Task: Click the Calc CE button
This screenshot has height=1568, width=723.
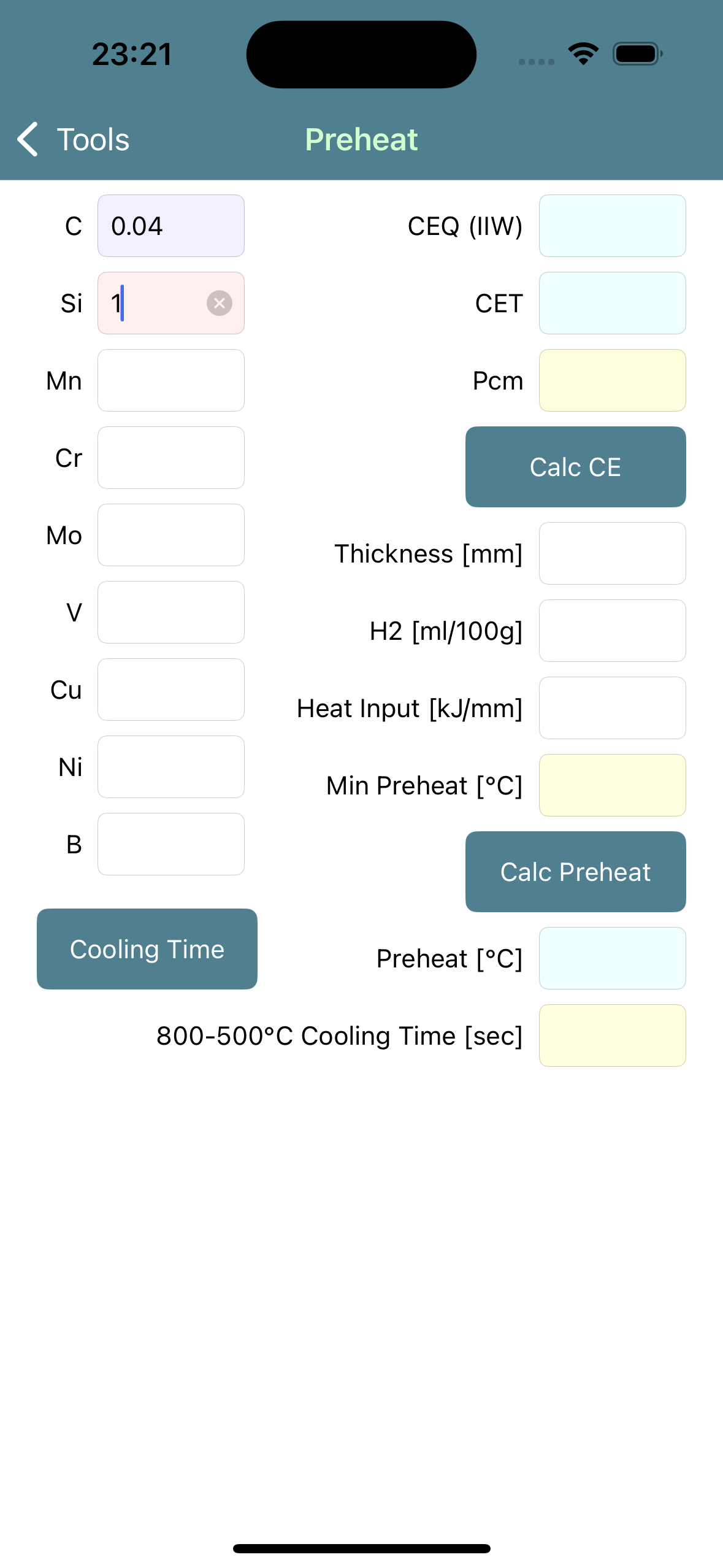Action: point(575,467)
